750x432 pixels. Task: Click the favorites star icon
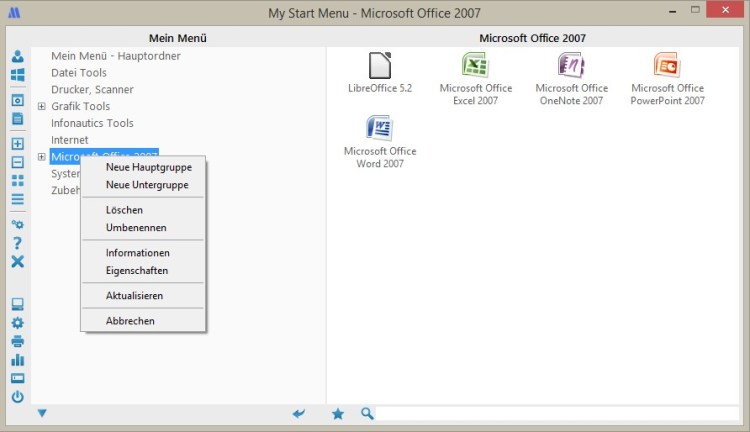click(338, 413)
